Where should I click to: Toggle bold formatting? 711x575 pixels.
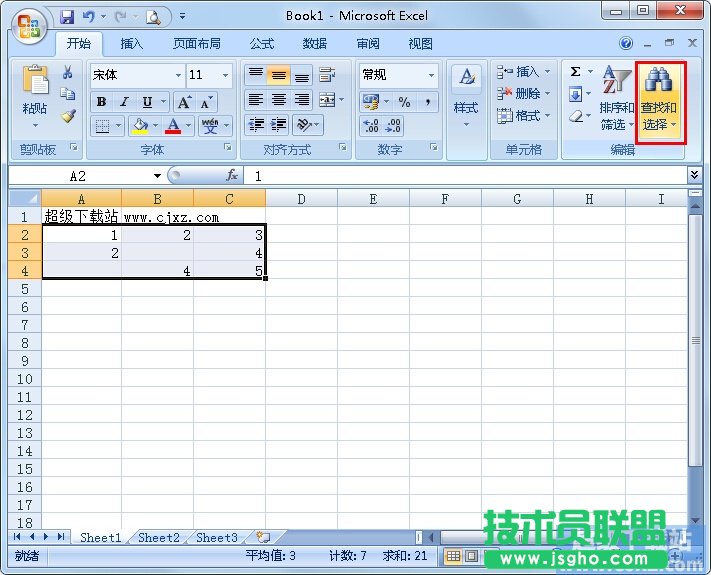coord(102,102)
